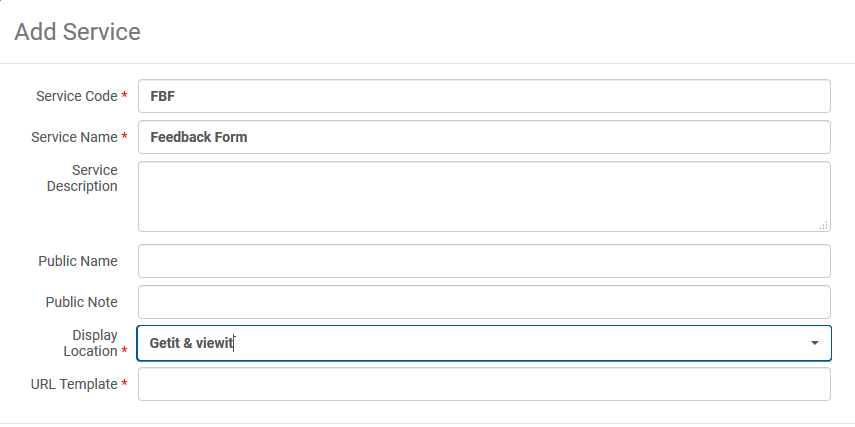
Task: Click the URL Template input field
Action: (x=484, y=384)
